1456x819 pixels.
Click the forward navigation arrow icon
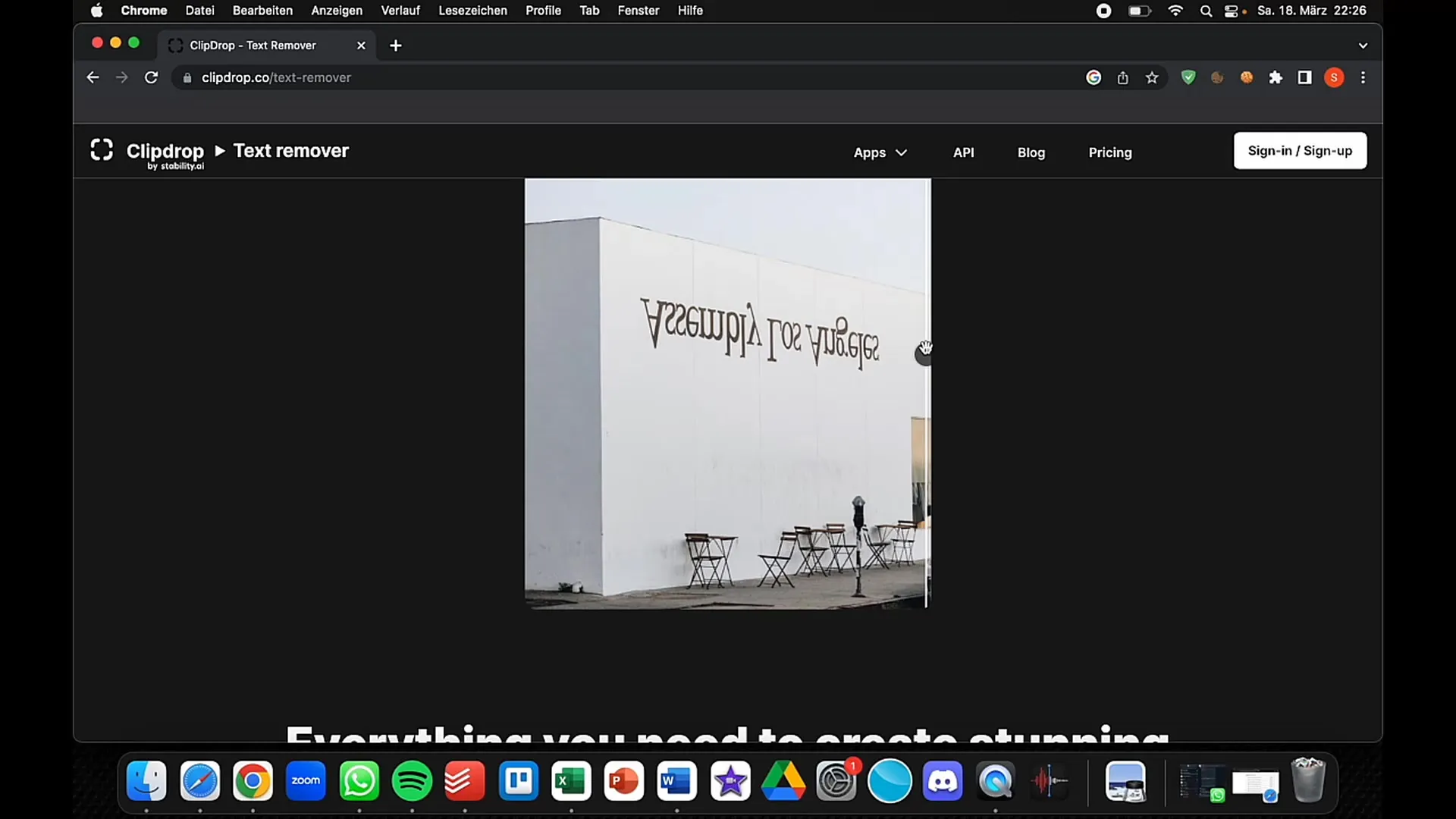[121, 77]
